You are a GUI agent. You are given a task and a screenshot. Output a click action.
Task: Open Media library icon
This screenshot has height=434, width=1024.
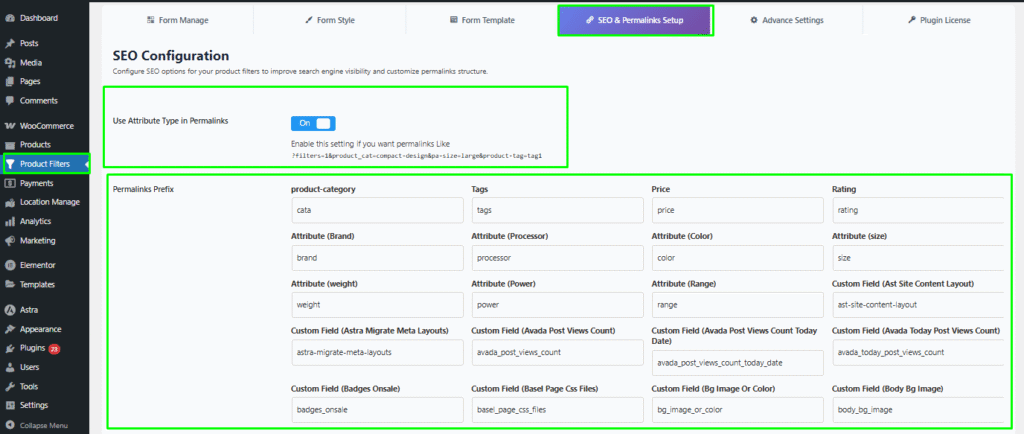pos(10,63)
